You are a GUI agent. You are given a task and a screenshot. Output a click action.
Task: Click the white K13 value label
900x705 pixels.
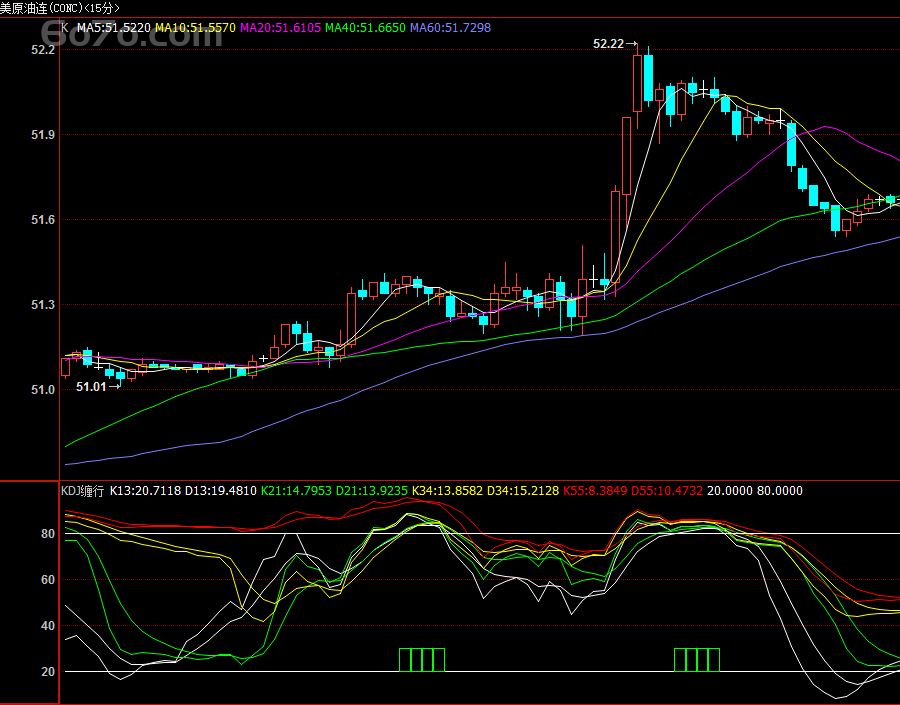point(147,491)
